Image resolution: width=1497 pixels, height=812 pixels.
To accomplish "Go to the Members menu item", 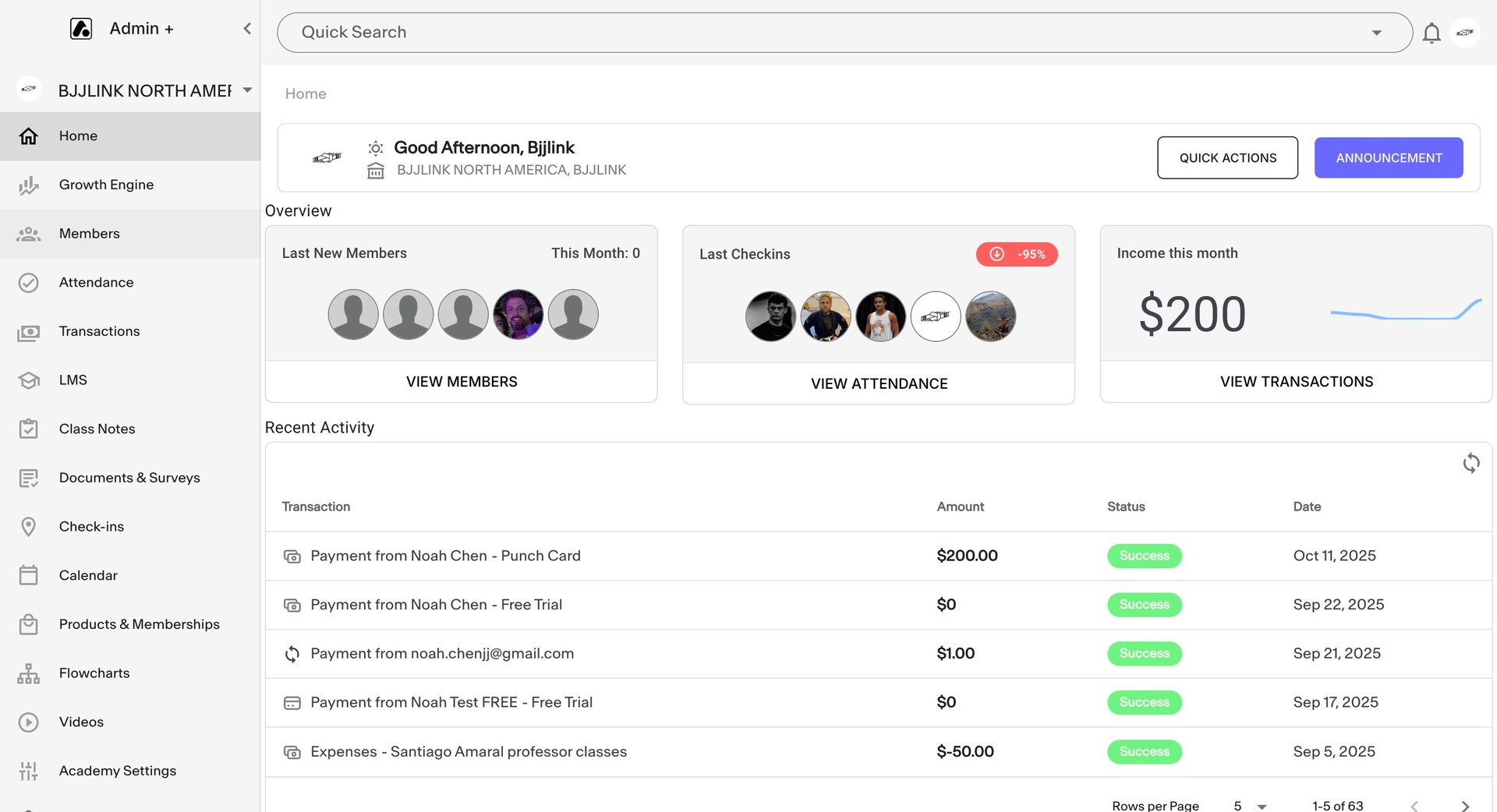I will pos(90,234).
